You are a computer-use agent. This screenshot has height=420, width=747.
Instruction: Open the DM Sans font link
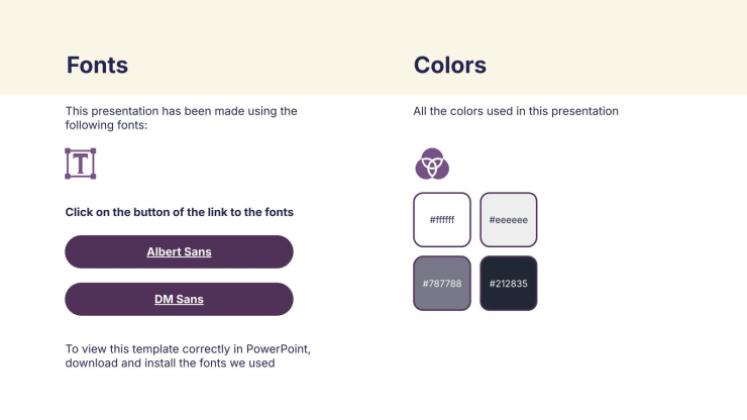click(179, 299)
